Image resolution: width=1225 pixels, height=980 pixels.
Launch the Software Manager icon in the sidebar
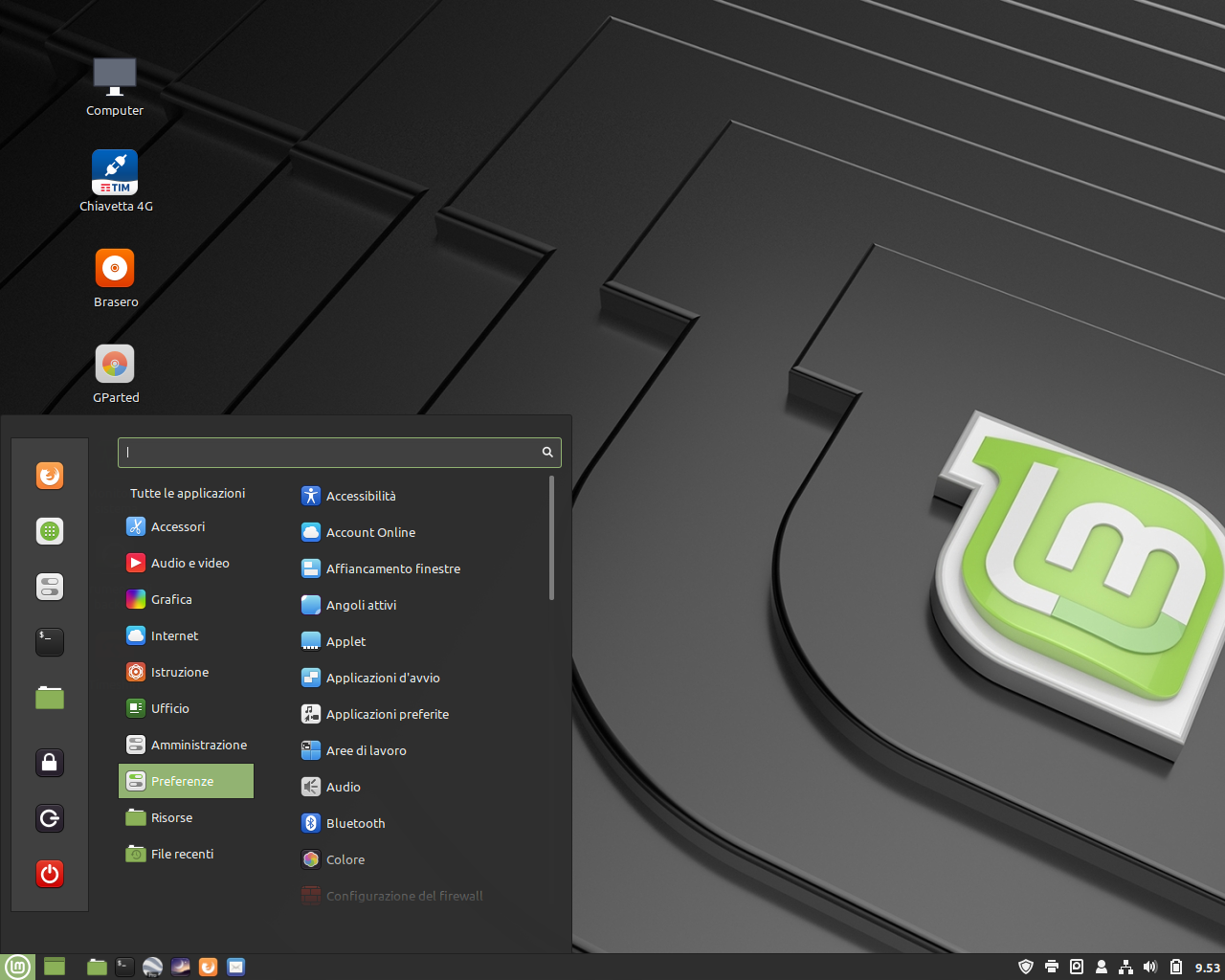[x=50, y=531]
